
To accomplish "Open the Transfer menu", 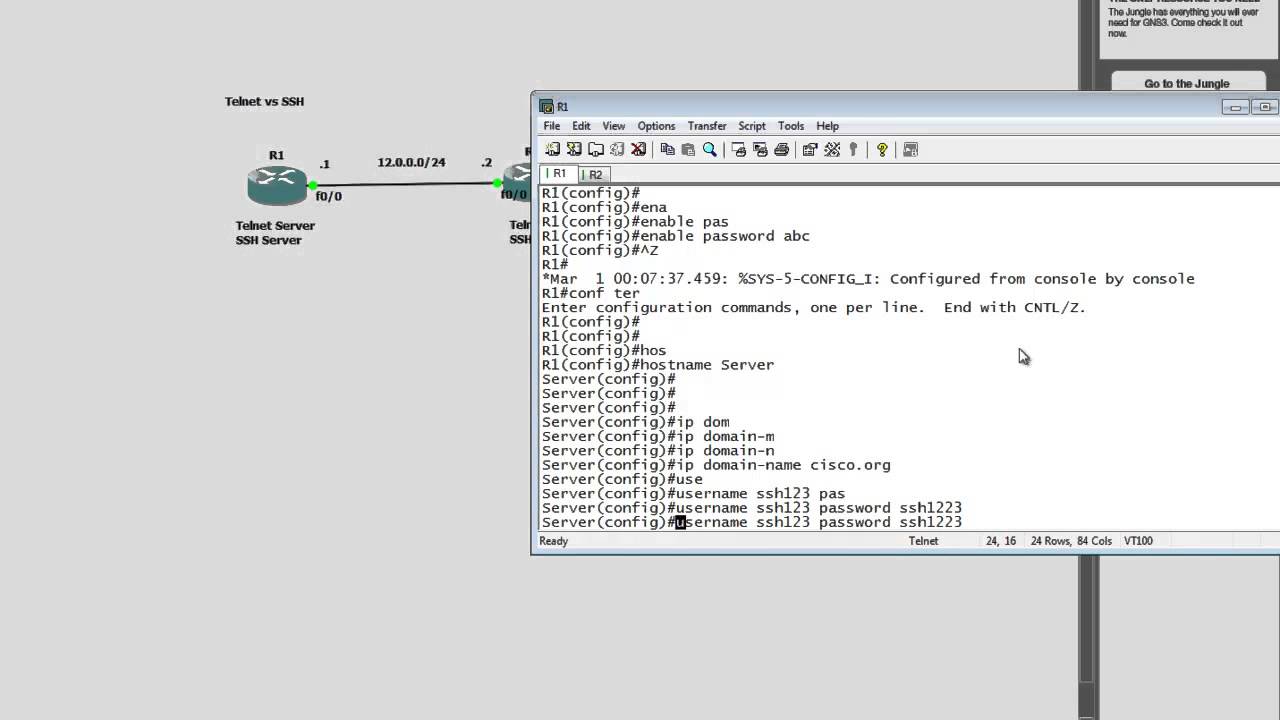I will [x=707, y=126].
